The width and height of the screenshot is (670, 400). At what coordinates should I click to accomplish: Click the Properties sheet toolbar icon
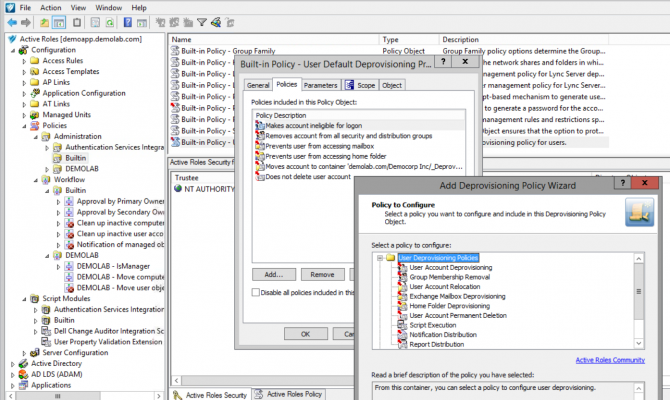pos(95,22)
